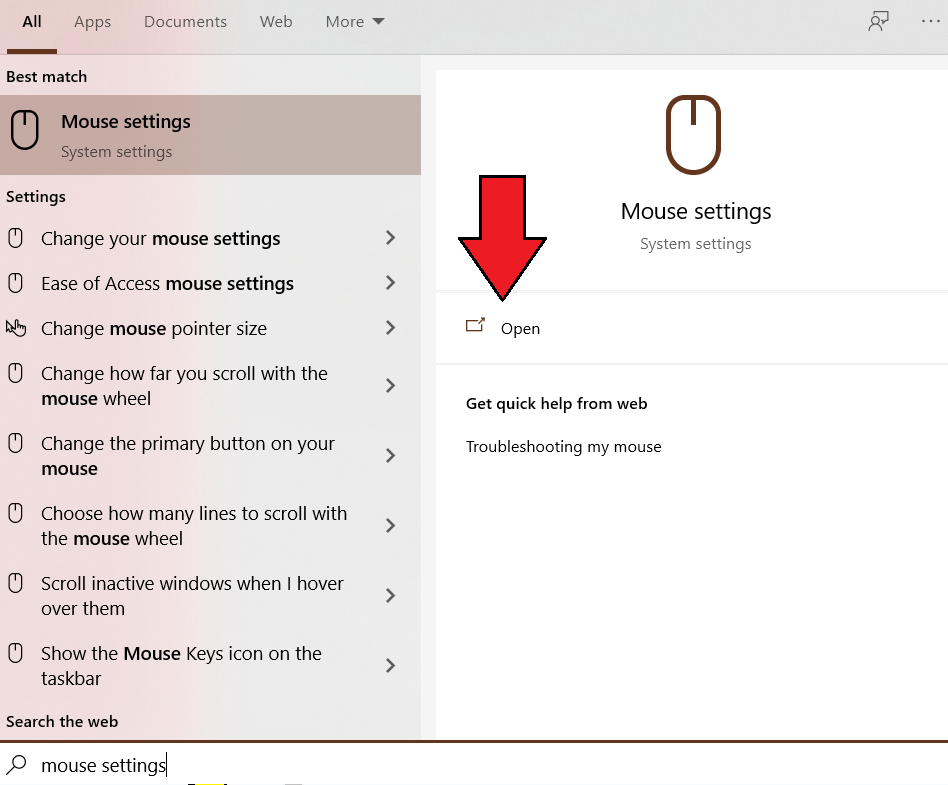This screenshot has height=785, width=948.
Task: Open Ease of Access mouse settings result
Action: [x=210, y=282]
